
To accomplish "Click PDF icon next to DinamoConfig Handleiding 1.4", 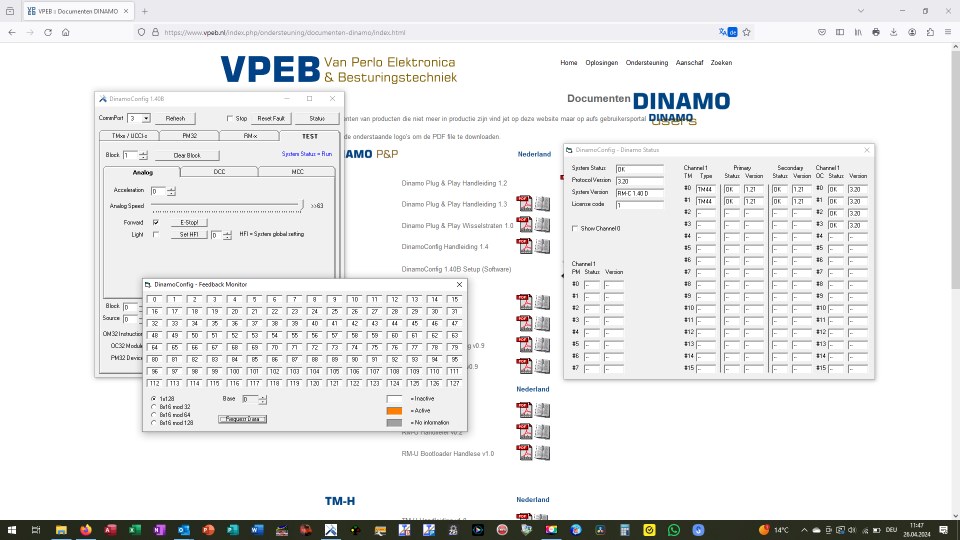I will (522, 246).
